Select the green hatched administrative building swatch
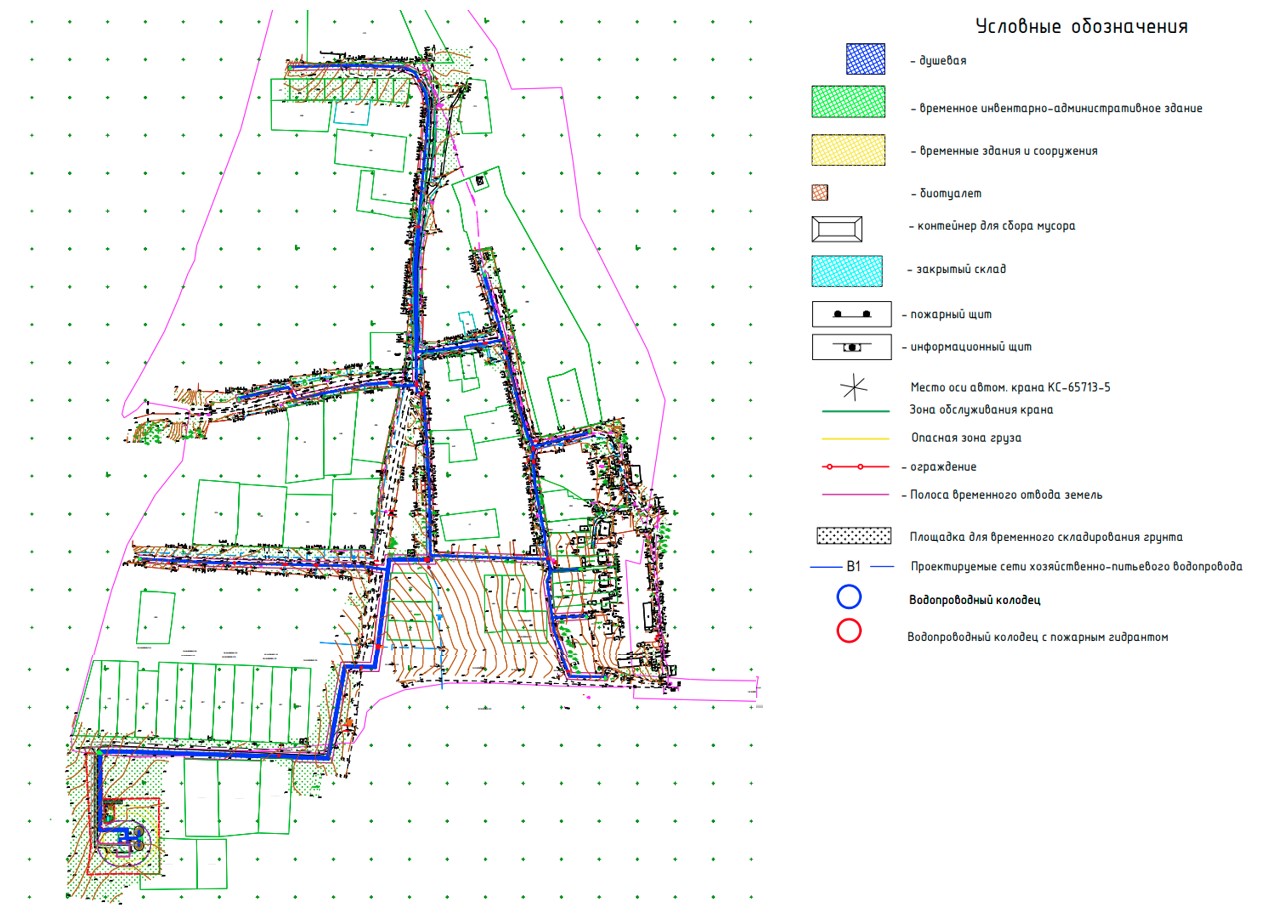The height and width of the screenshot is (914, 1276). pyautogui.click(x=848, y=106)
